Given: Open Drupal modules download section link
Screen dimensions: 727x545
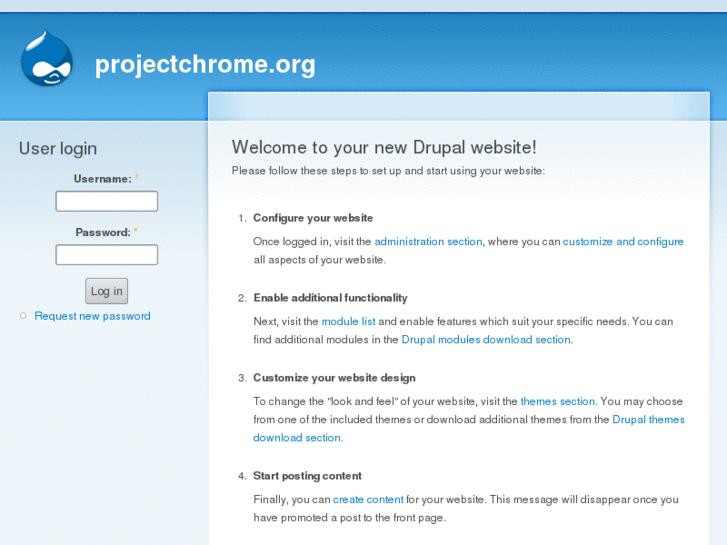Looking at the screenshot, I should [x=486, y=340].
